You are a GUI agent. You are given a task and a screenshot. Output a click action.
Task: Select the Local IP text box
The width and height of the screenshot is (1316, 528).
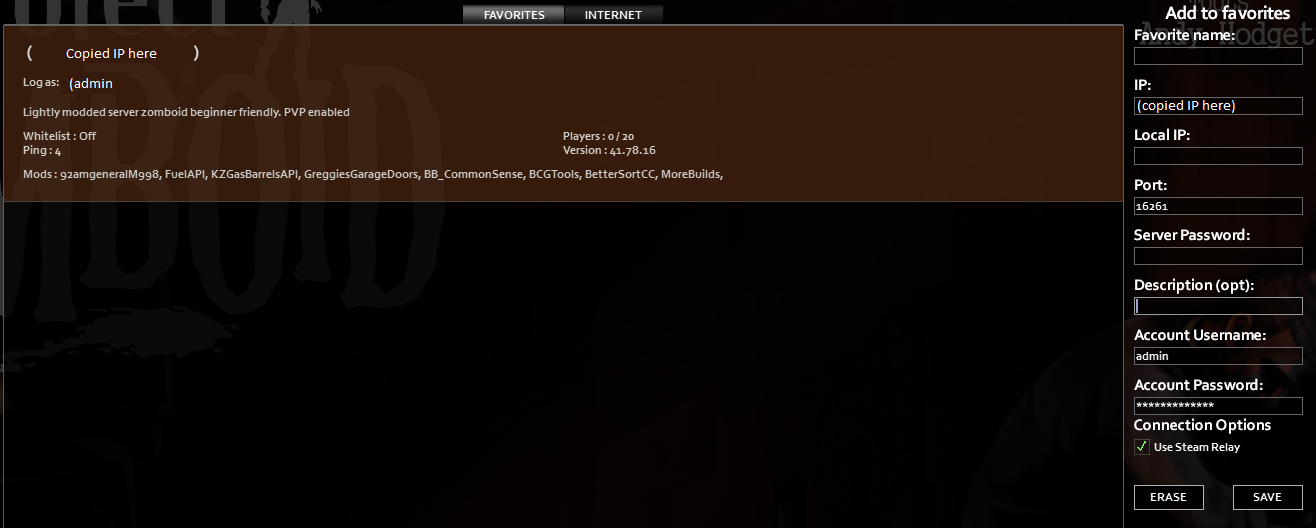pyautogui.click(x=1218, y=156)
